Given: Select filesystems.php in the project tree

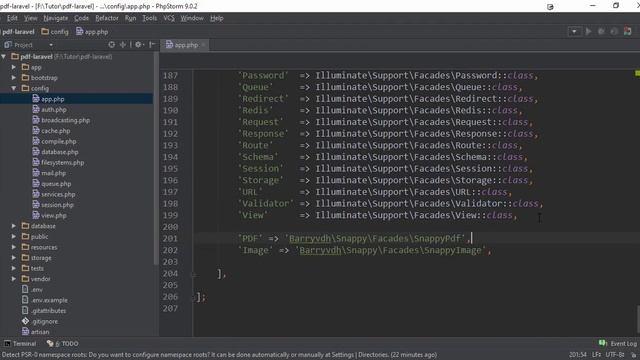Looking at the screenshot, I should tap(62, 162).
